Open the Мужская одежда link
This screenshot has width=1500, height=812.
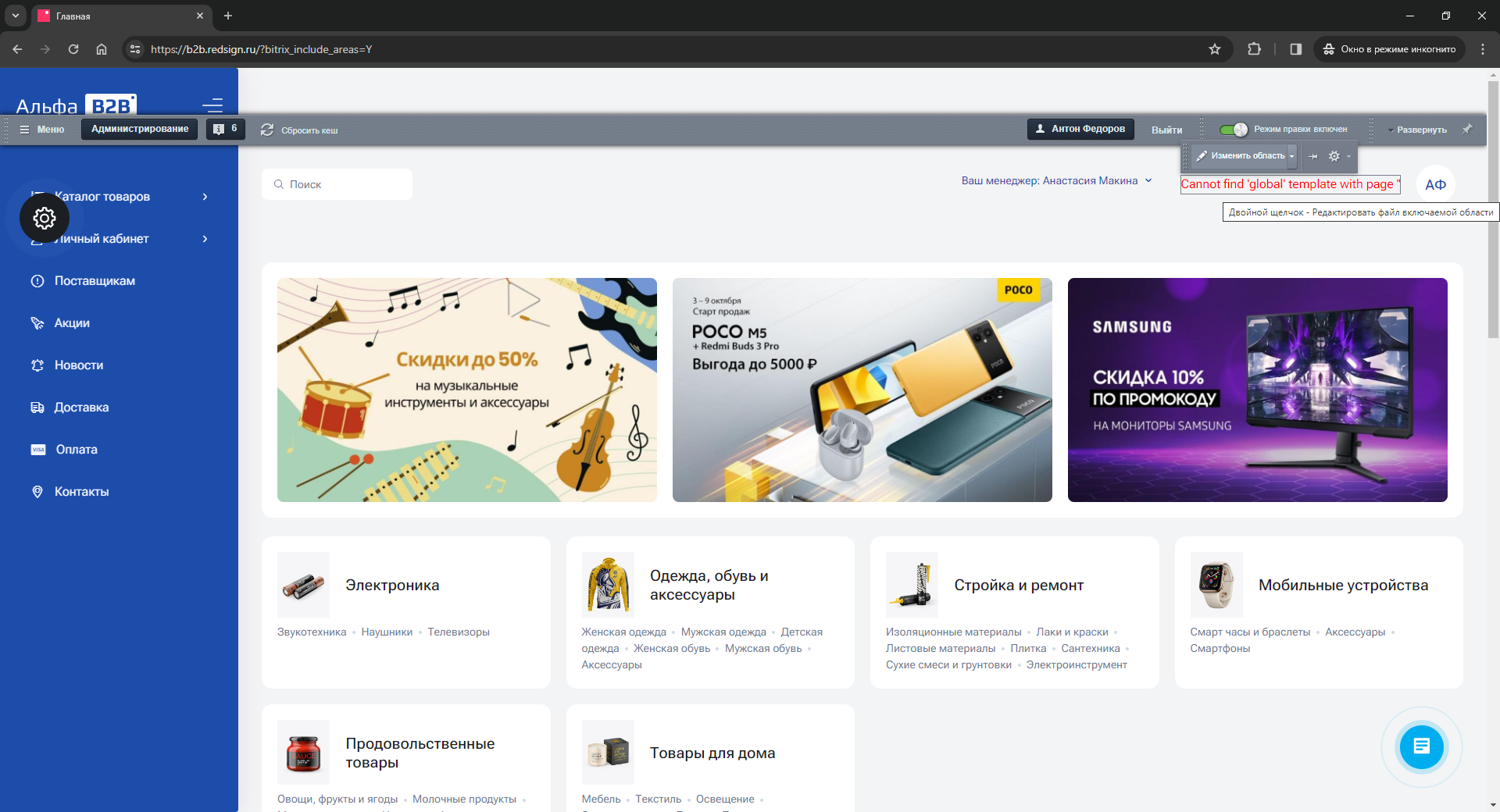[x=723, y=632]
